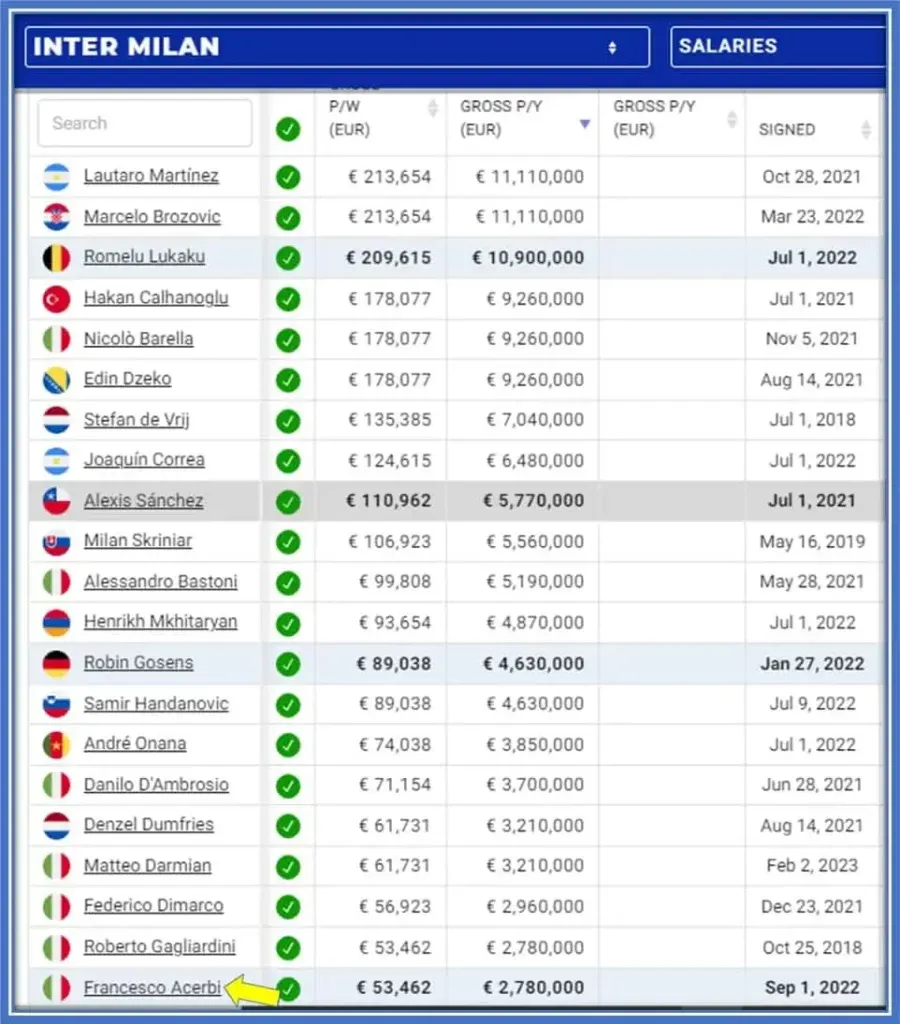
Task: Open Alexis Sánchez player link
Action: coord(144,500)
